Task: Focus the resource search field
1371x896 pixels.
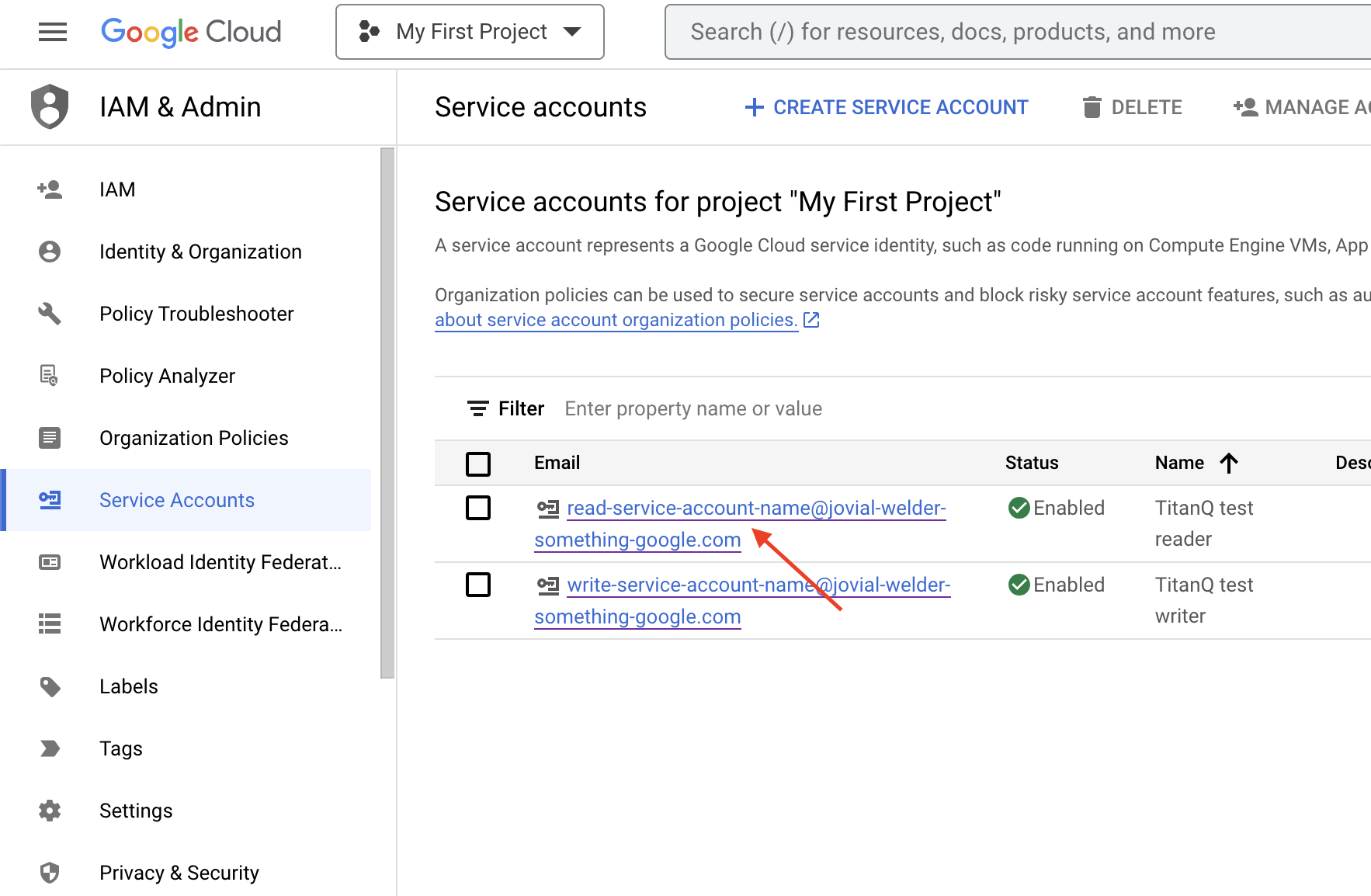Action: tap(1018, 32)
